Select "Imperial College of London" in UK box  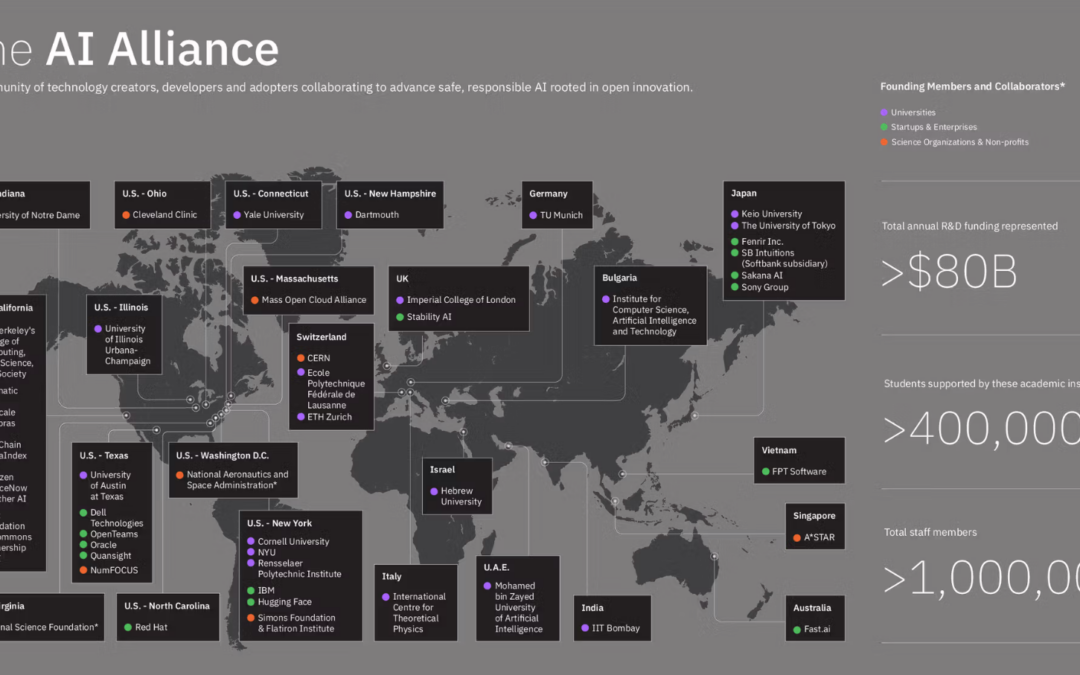461,300
